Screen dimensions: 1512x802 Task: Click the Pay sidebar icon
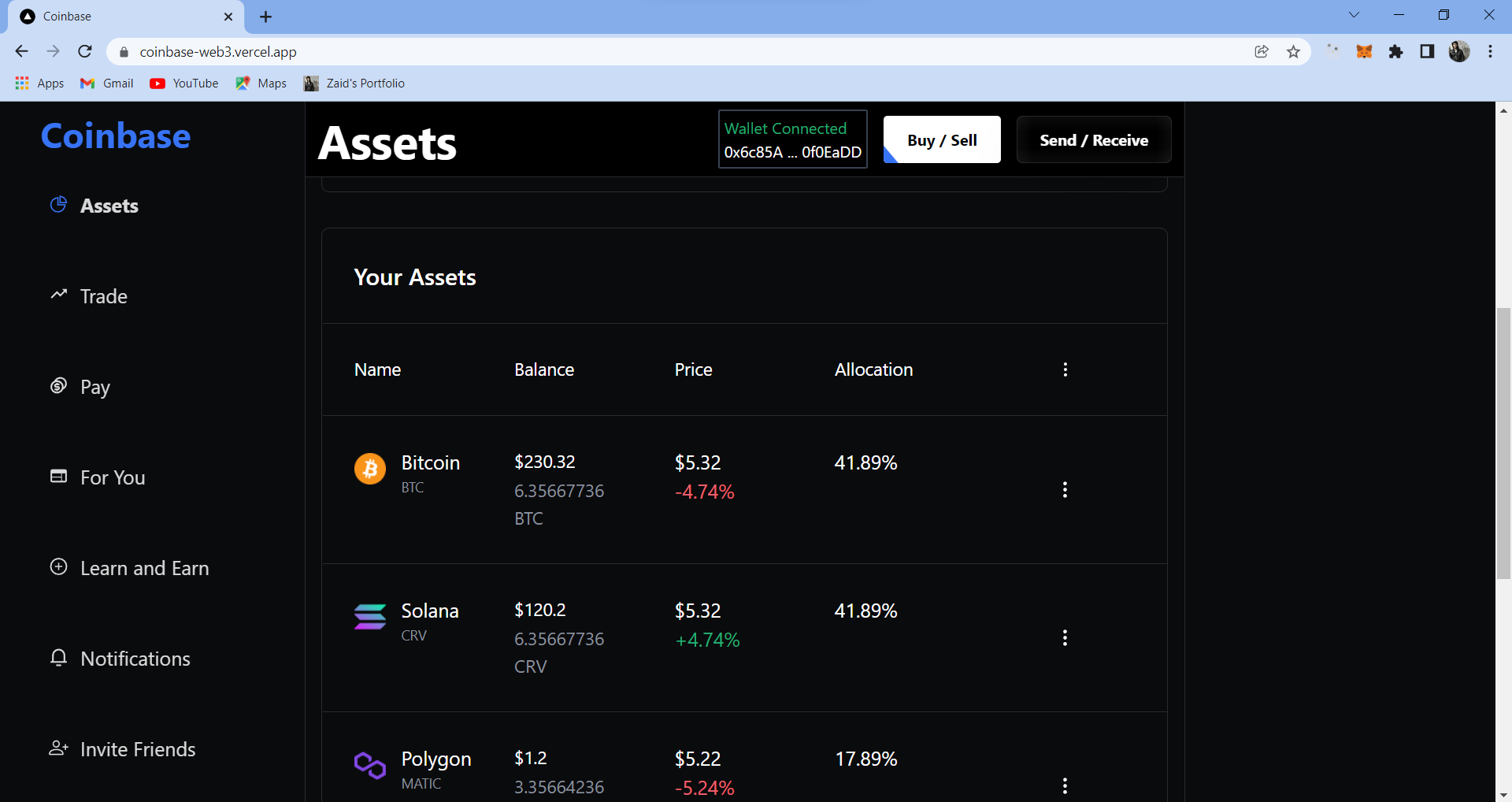click(58, 385)
